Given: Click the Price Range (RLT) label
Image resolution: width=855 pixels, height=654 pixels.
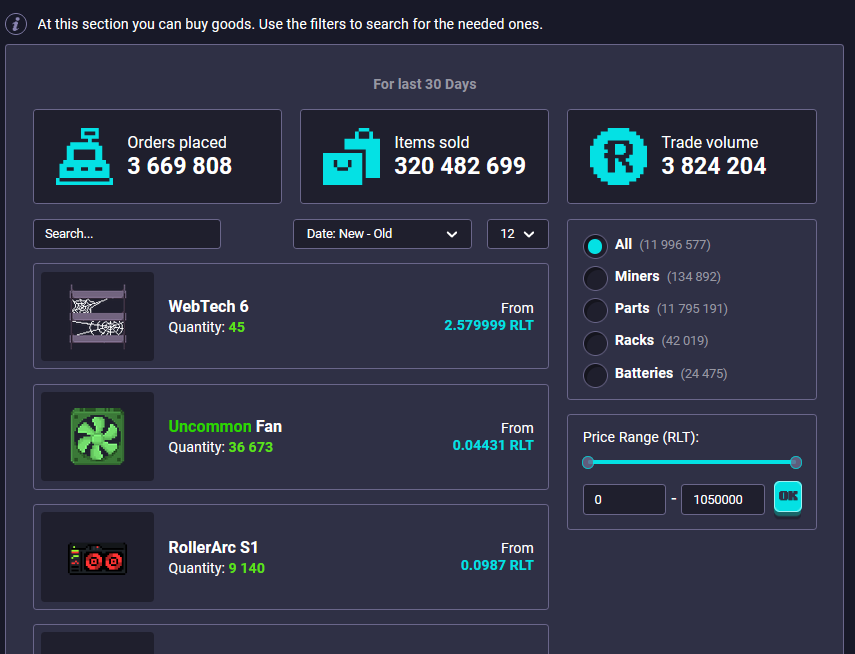Looking at the screenshot, I should tap(641, 437).
